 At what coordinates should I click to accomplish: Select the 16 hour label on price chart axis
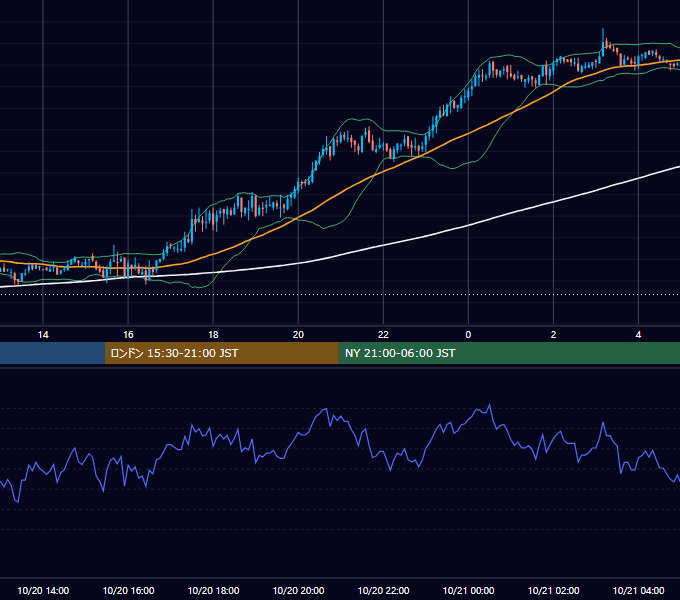(128, 335)
